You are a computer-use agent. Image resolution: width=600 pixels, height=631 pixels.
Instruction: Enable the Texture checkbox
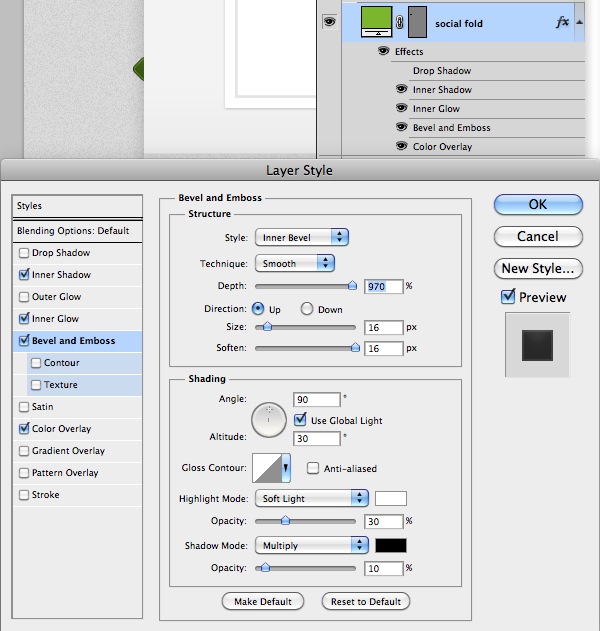36,385
